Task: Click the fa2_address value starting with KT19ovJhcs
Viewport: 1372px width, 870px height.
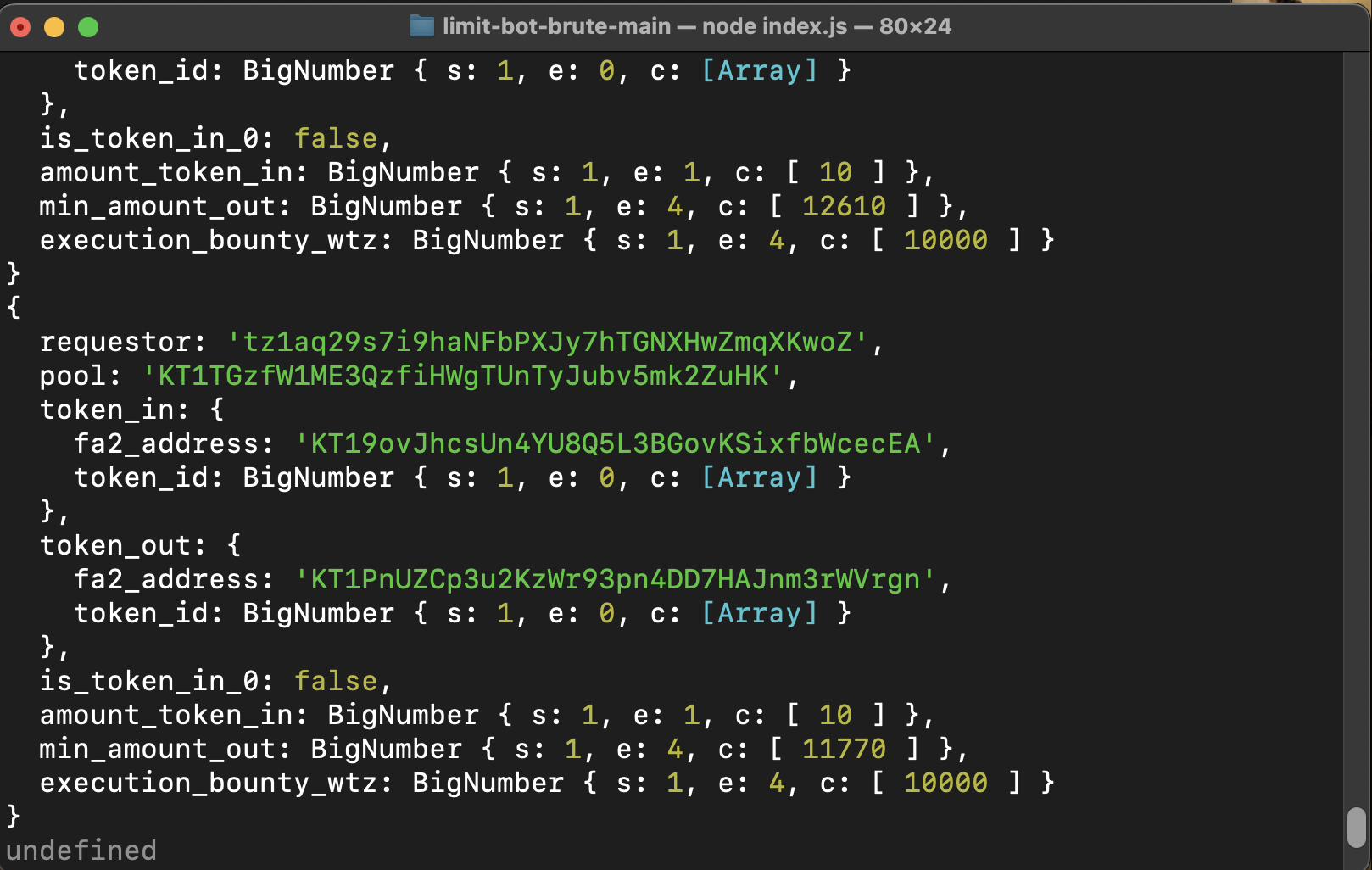Action: click(615, 443)
